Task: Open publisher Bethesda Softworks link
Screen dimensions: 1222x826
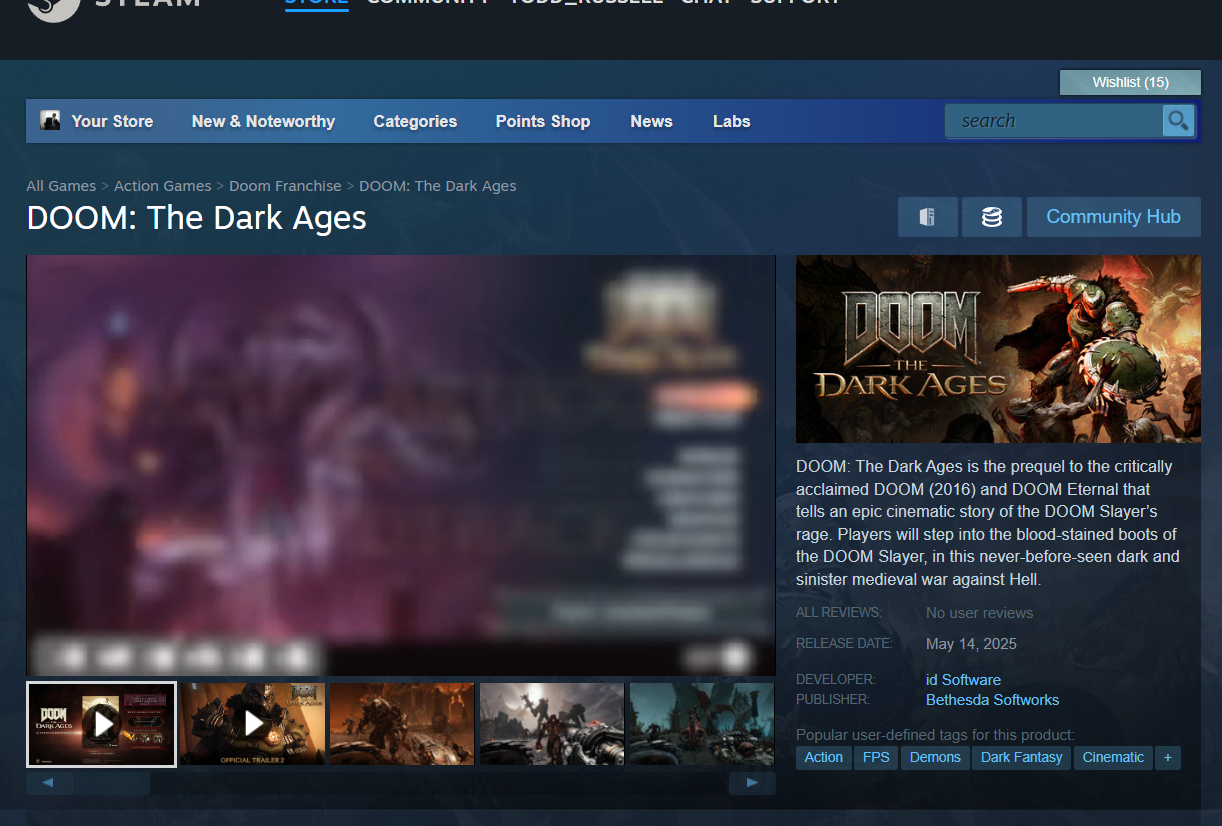Action: click(992, 700)
